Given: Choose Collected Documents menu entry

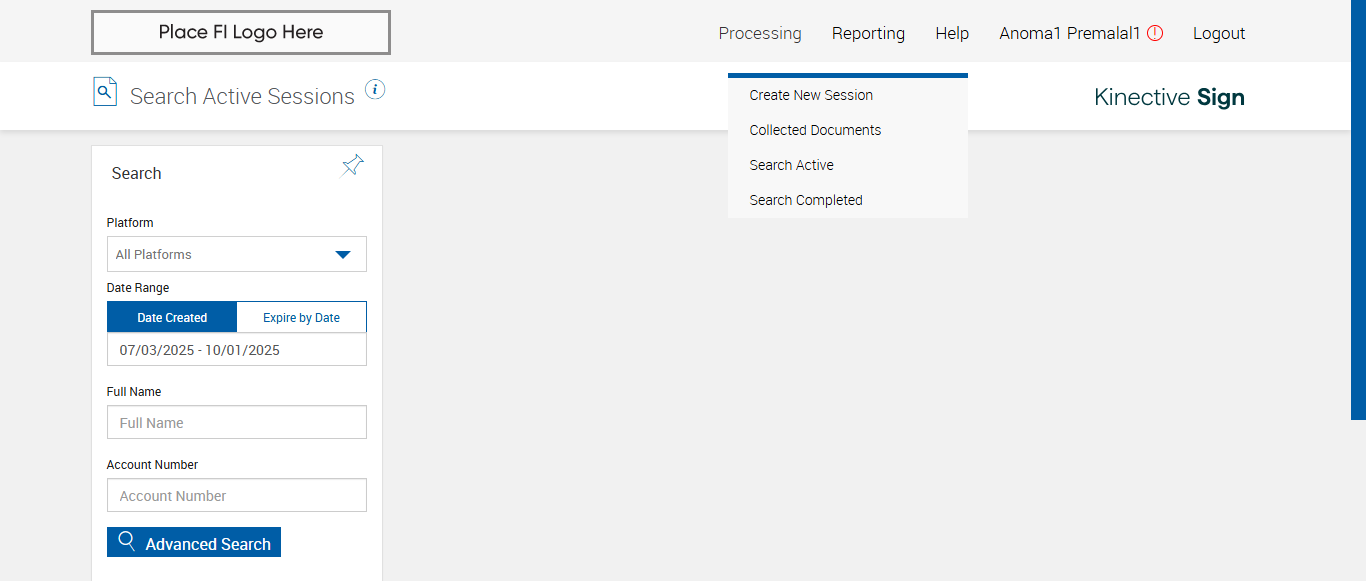Looking at the screenshot, I should pos(815,130).
